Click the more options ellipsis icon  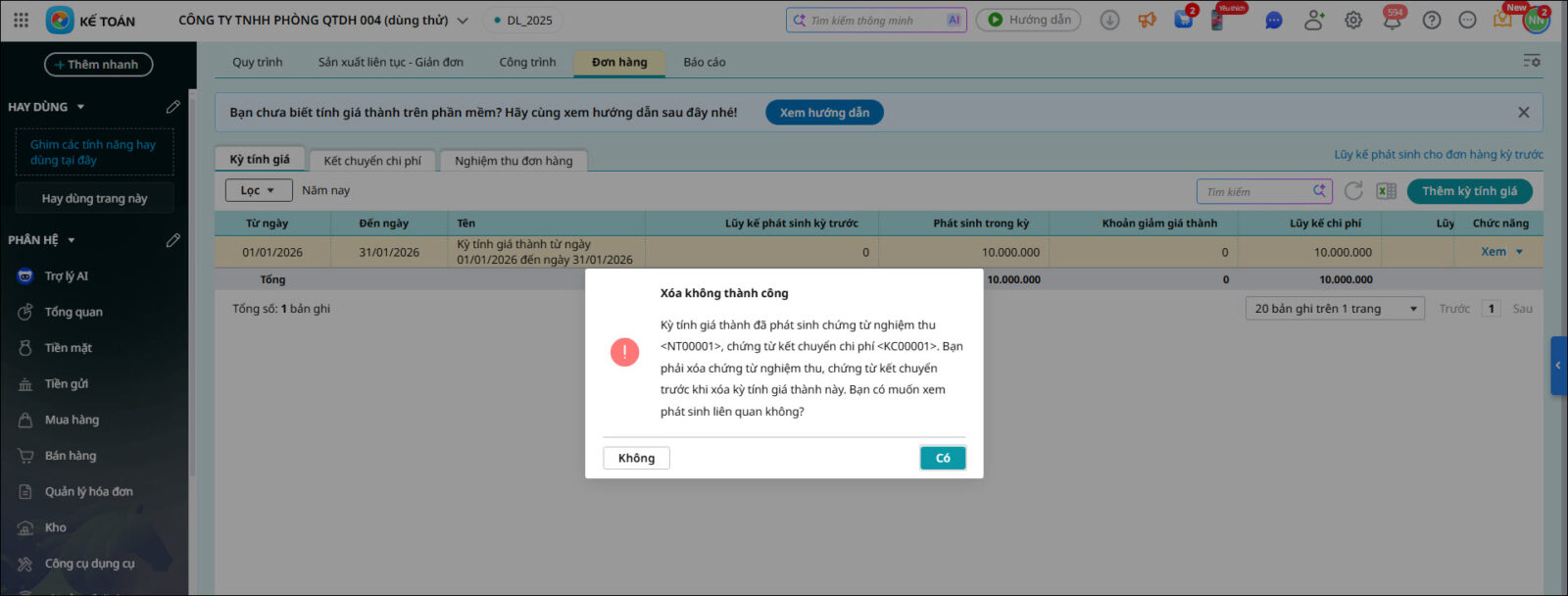(1467, 20)
